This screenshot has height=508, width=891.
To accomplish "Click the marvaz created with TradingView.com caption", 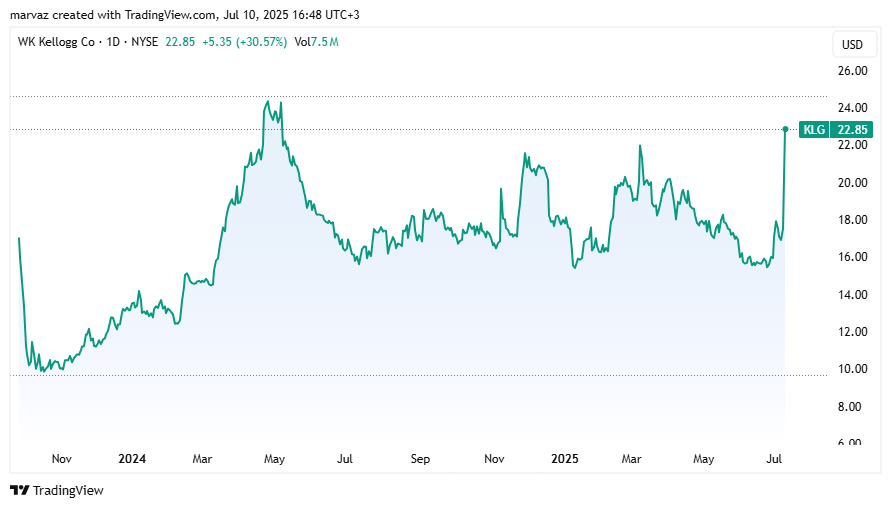I will (185, 15).
